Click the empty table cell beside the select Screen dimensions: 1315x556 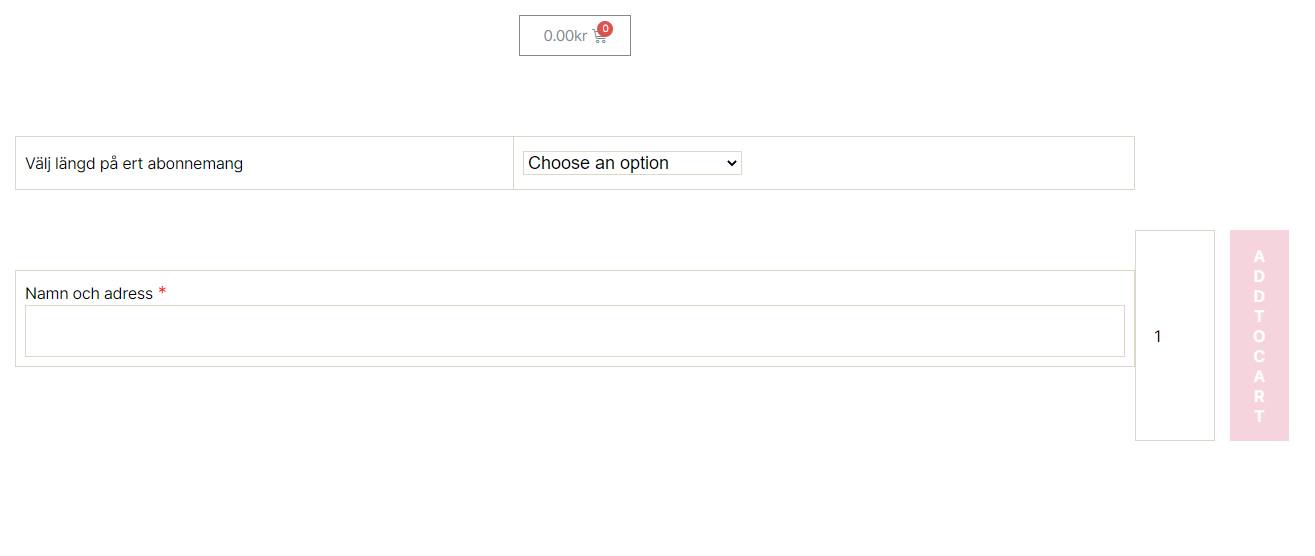click(x=937, y=163)
